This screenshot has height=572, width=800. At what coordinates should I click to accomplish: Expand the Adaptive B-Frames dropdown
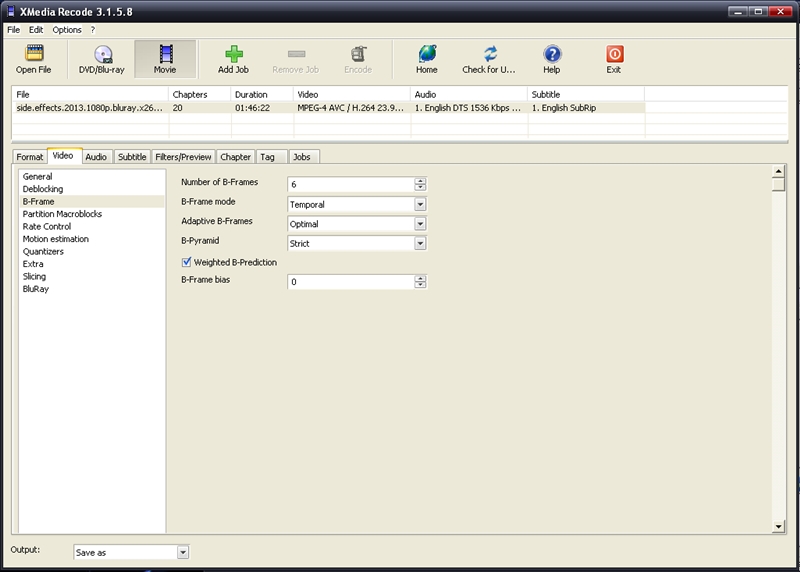420,224
